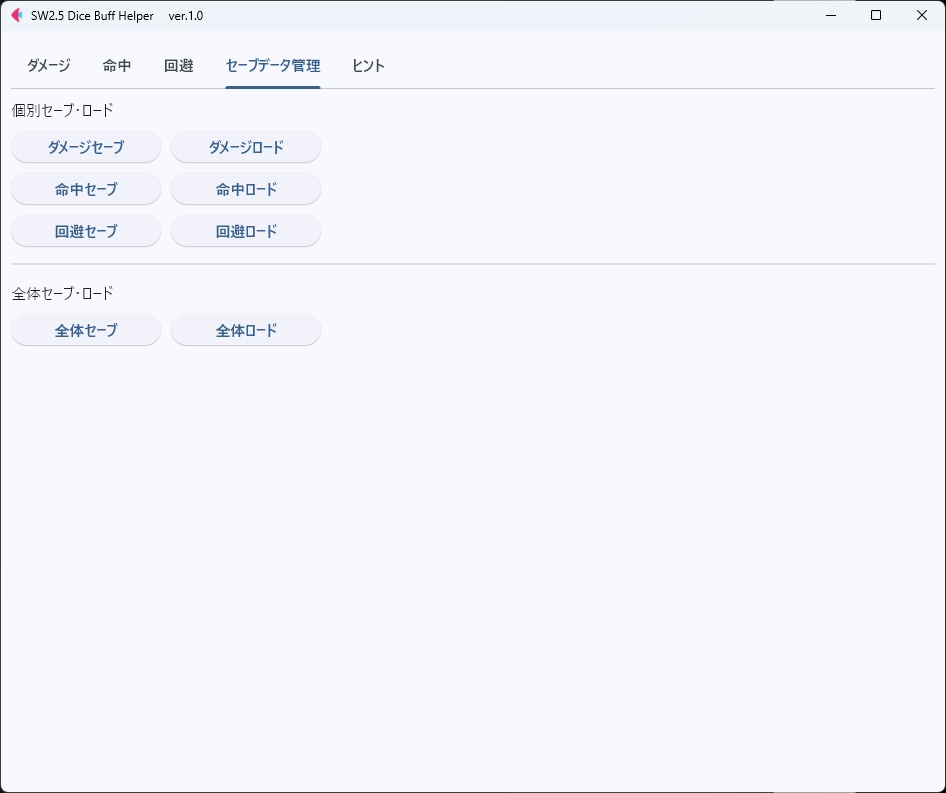Select the セーブデータ管理 tab

pos(272,65)
